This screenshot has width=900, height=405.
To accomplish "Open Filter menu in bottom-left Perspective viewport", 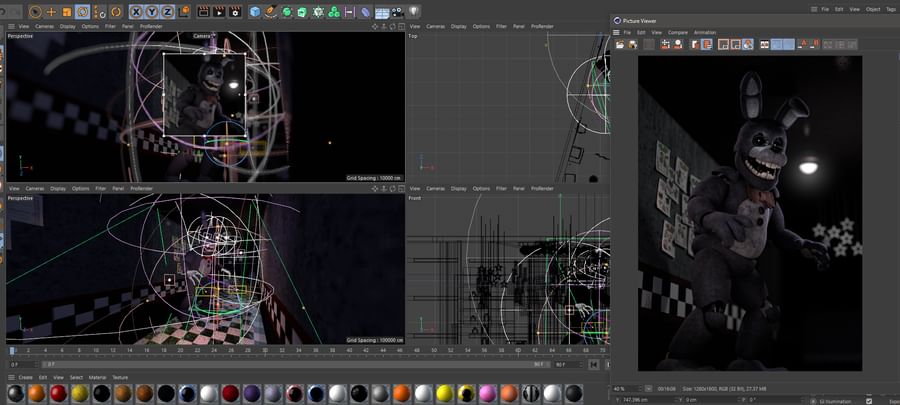I will pyautogui.click(x=100, y=188).
